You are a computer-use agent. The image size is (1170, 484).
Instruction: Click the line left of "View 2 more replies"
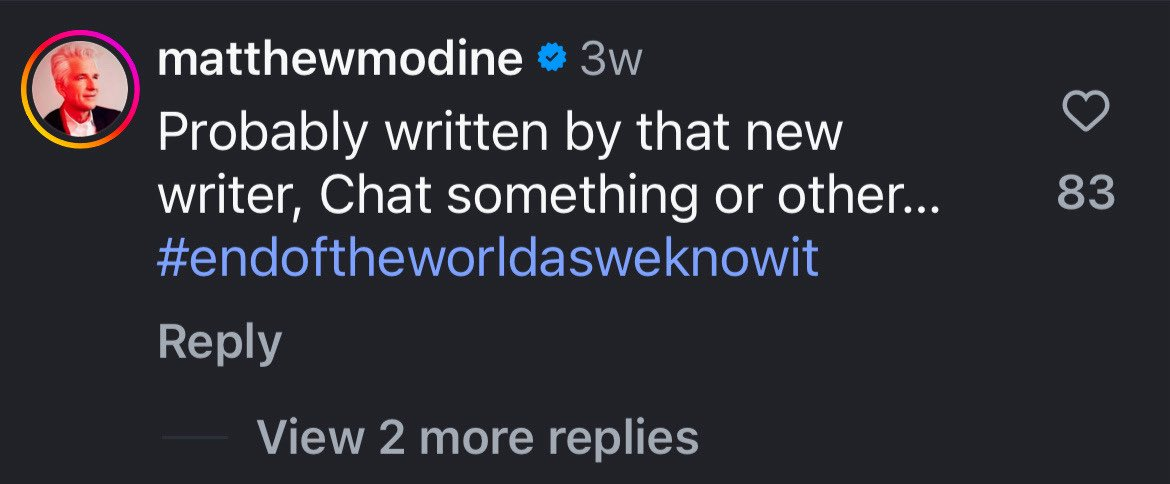194,438
